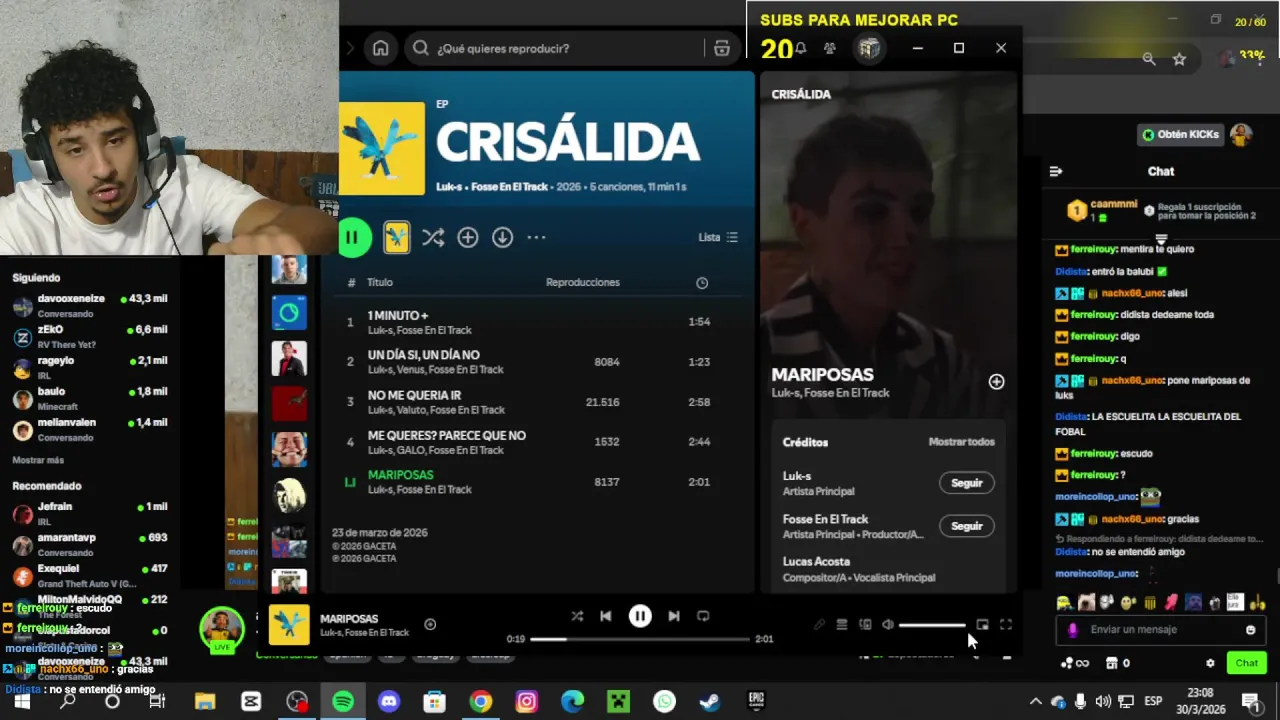Image resolution: width=1280 pixels, height=720 pixels.
Task: Open the What's New bell icon in Spotify
Action: pyautogui.click(x=800, y=48)
